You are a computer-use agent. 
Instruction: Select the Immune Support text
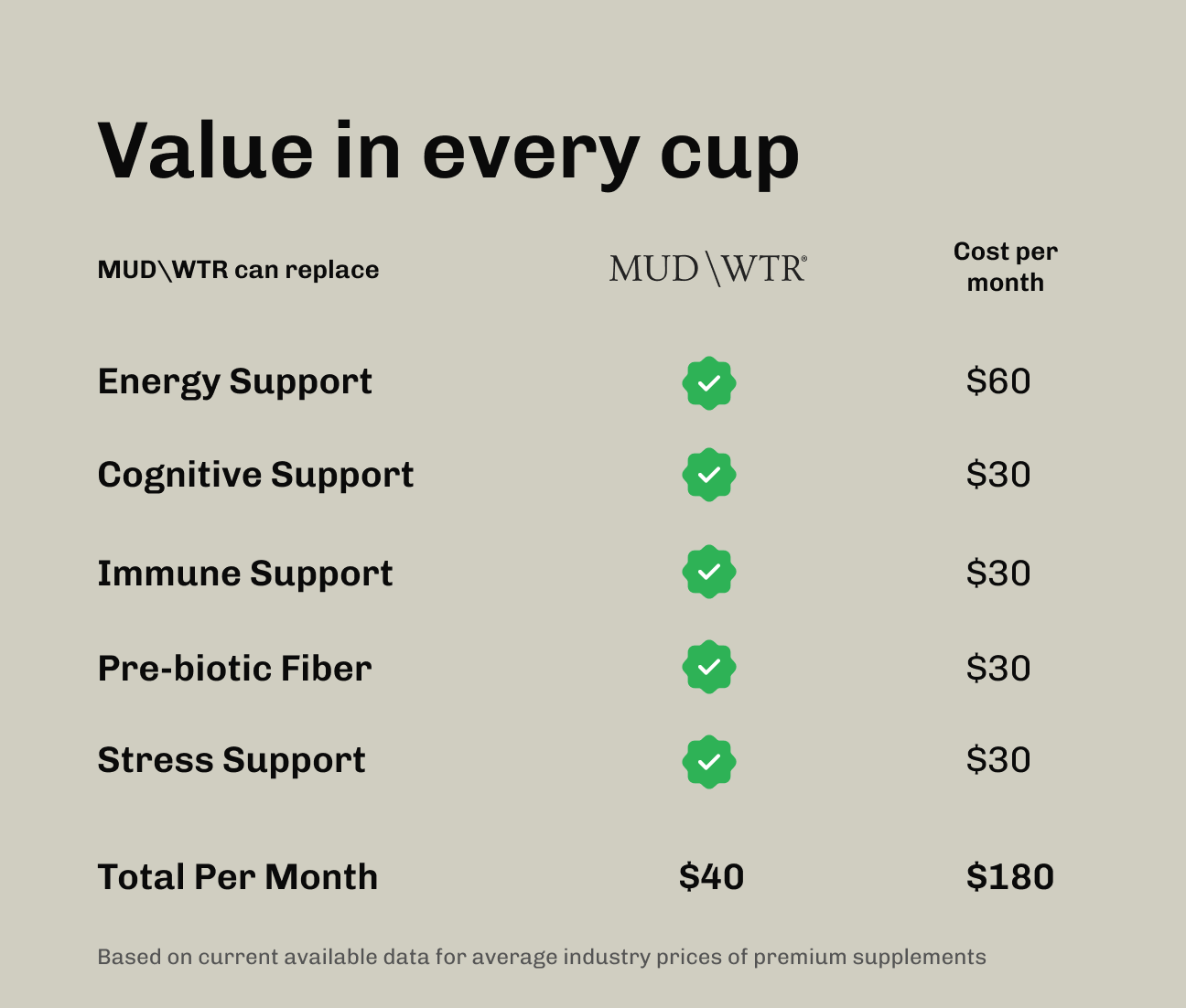pyautogui.click(x=244, y=574)
